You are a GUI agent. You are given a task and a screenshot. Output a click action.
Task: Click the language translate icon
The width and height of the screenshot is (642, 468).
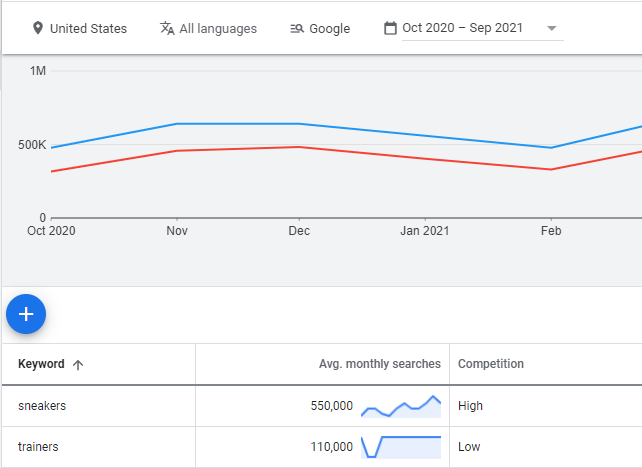pyautogui.click(x=167, y=28)
